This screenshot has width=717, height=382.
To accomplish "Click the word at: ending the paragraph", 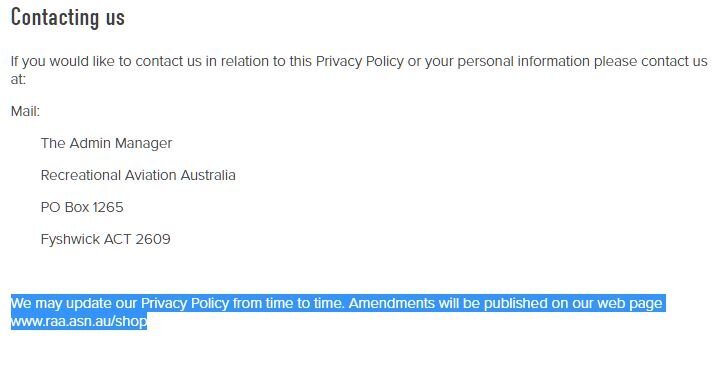I will [18, 79].
